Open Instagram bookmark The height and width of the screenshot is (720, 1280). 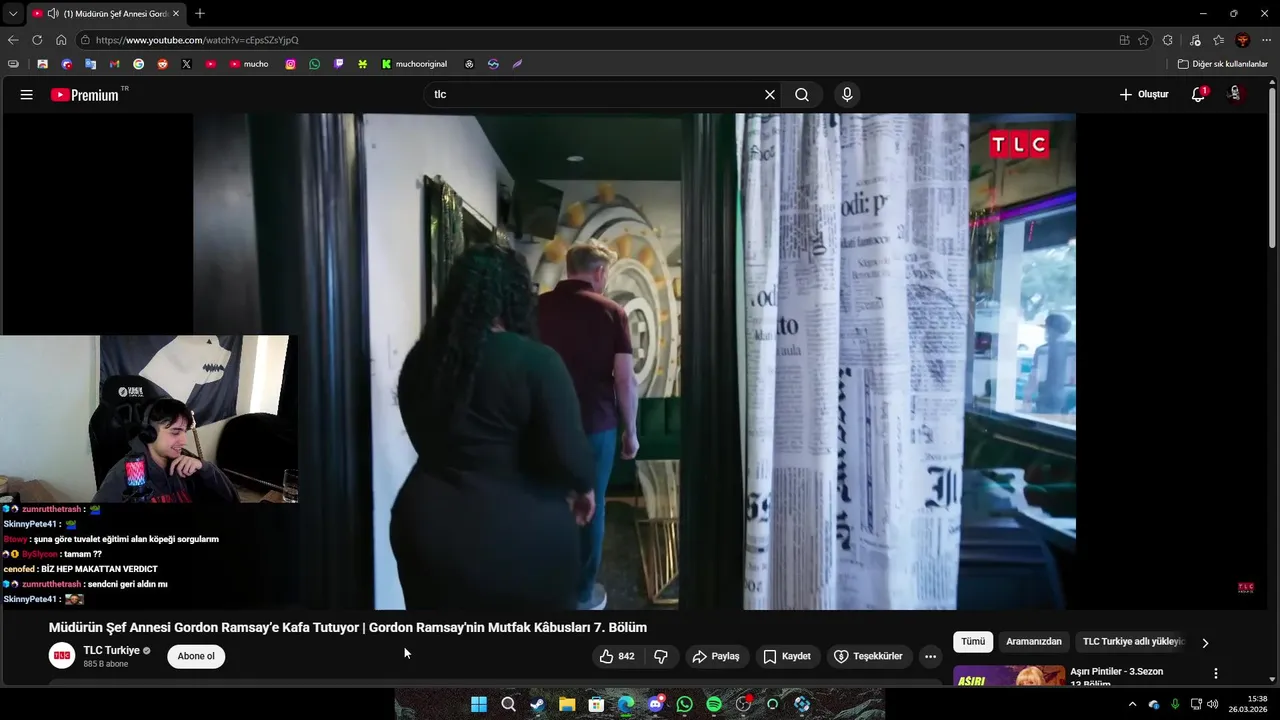click(x=290, y=64)
